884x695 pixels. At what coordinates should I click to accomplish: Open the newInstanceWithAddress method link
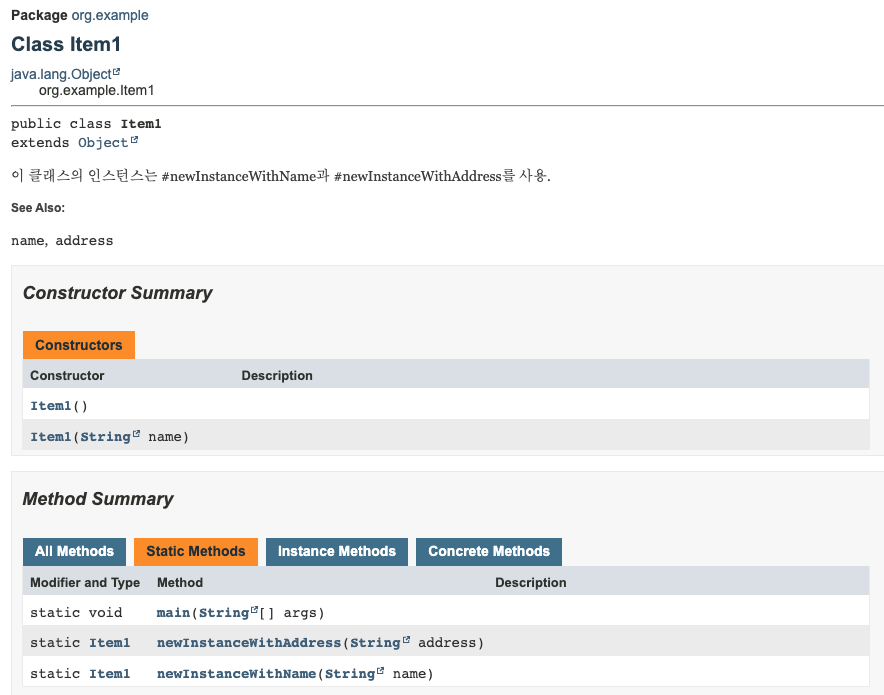[x=249, y=643]
